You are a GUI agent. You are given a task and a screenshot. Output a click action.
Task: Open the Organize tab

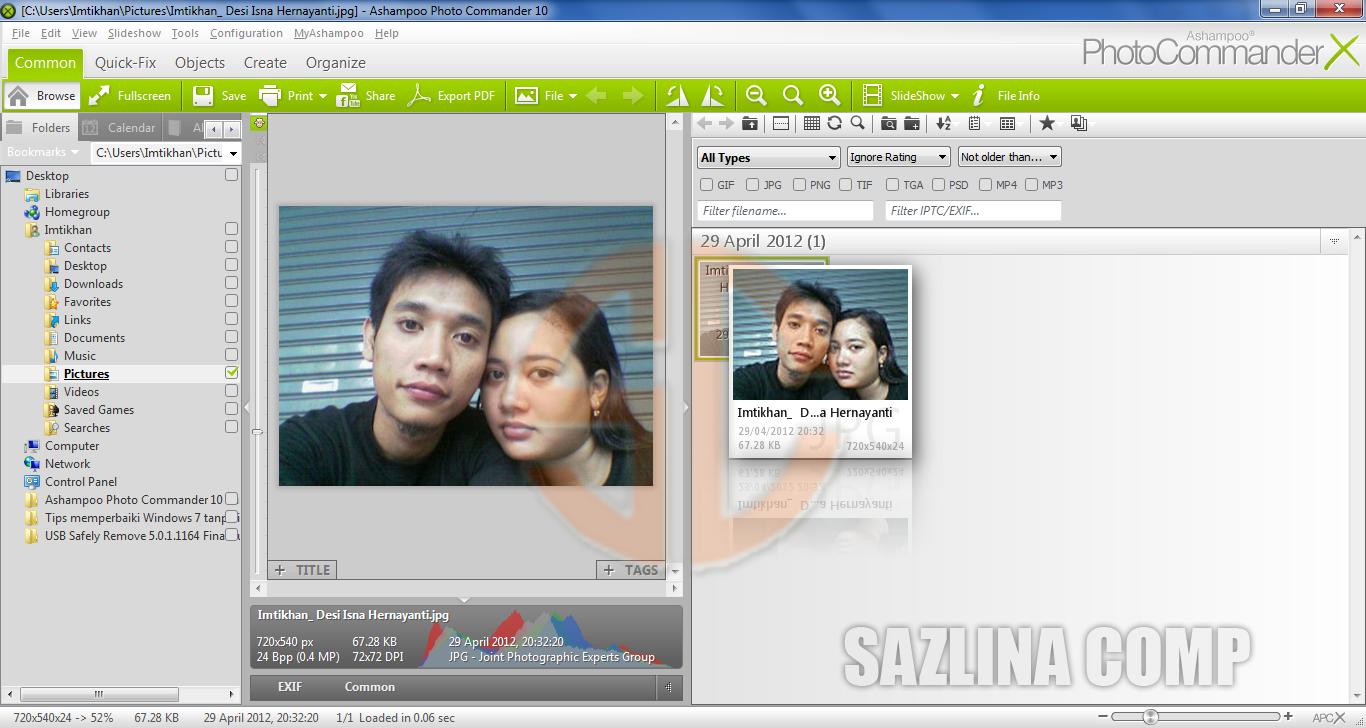[336, 62]
